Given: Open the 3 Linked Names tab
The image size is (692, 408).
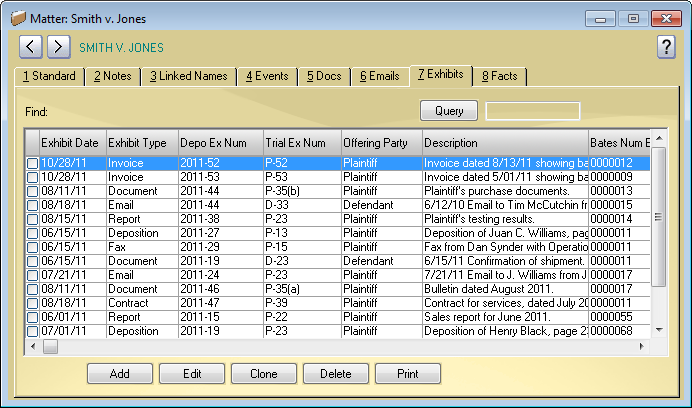Looking at the screenshot, I should pos(189,76).
